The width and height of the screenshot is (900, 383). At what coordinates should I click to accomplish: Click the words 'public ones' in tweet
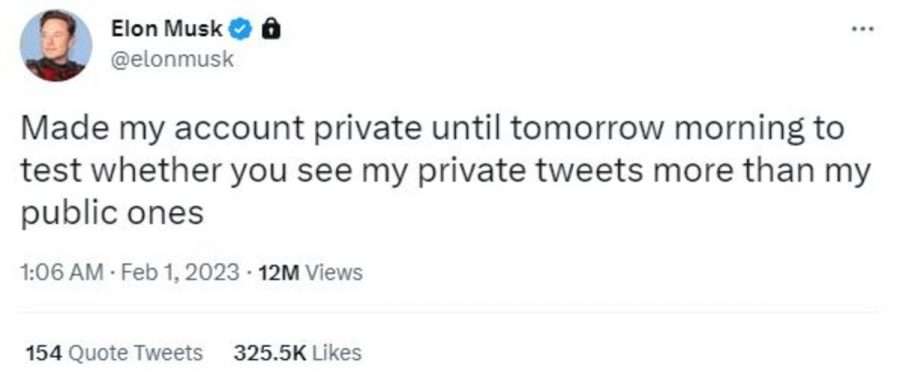112,214
